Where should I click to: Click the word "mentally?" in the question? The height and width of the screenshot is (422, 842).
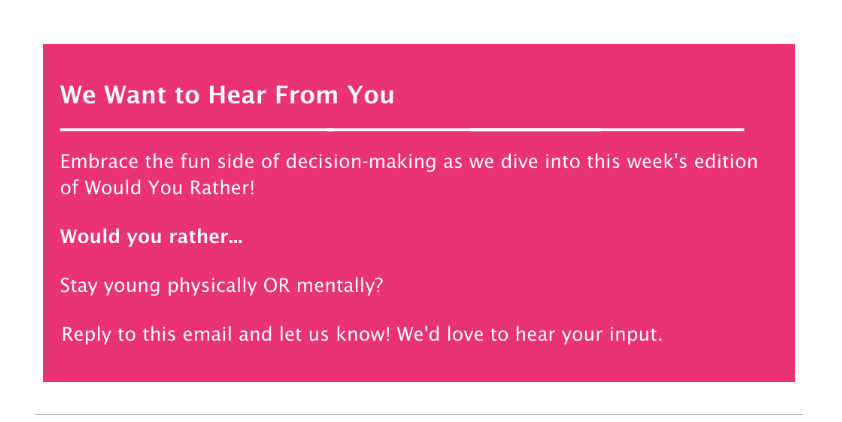[340, 286]
